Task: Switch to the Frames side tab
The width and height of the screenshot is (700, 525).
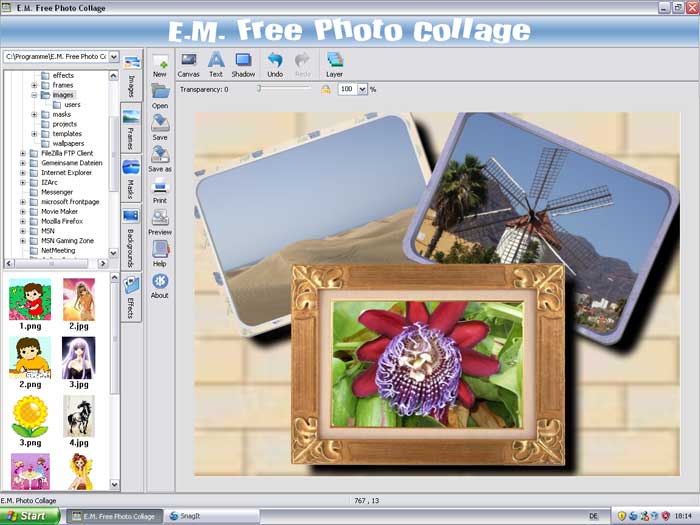Action: (131, 128)
